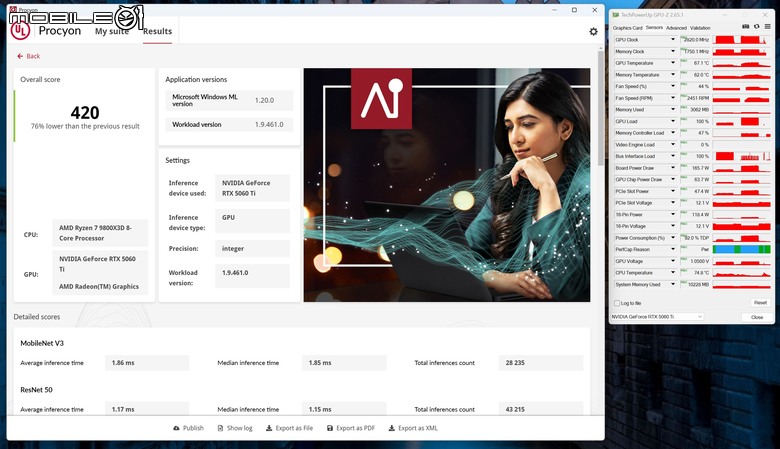Open the Memory Clock sensor dropdown
The height and width of the screenshot is (449, 780).
[673, 51]
